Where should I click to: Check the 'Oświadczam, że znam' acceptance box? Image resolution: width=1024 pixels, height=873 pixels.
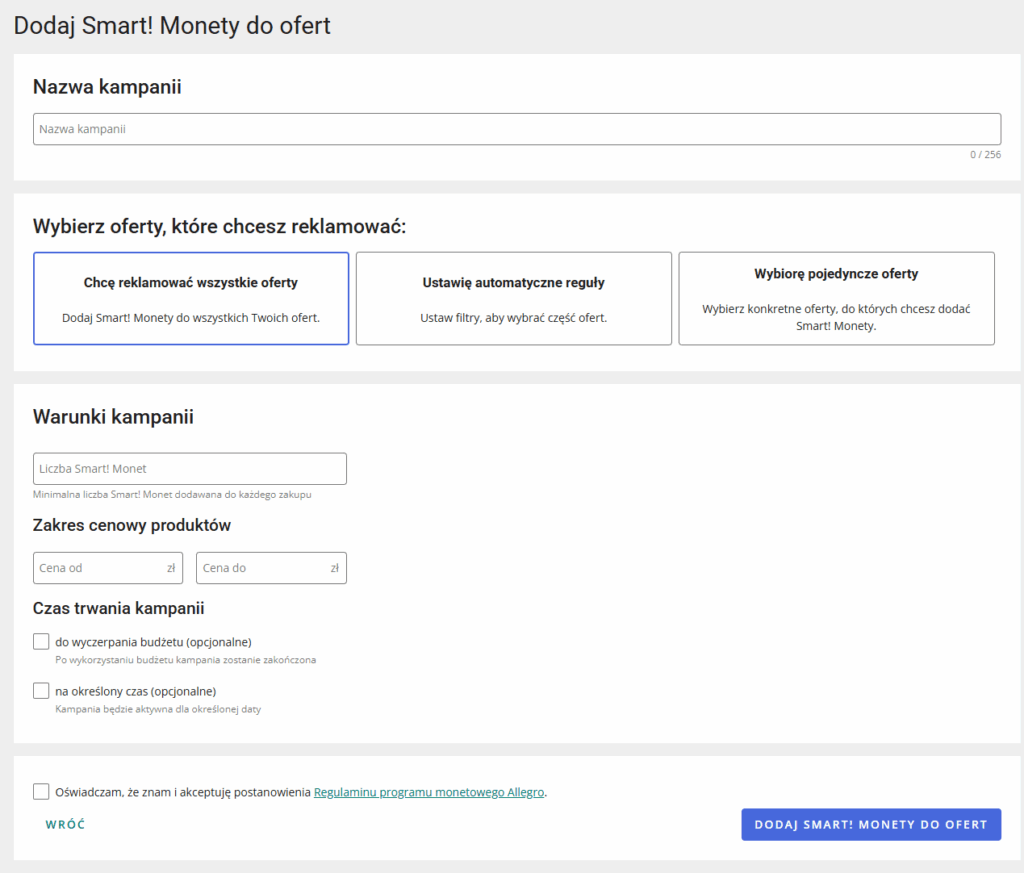(x=41, y=792)
